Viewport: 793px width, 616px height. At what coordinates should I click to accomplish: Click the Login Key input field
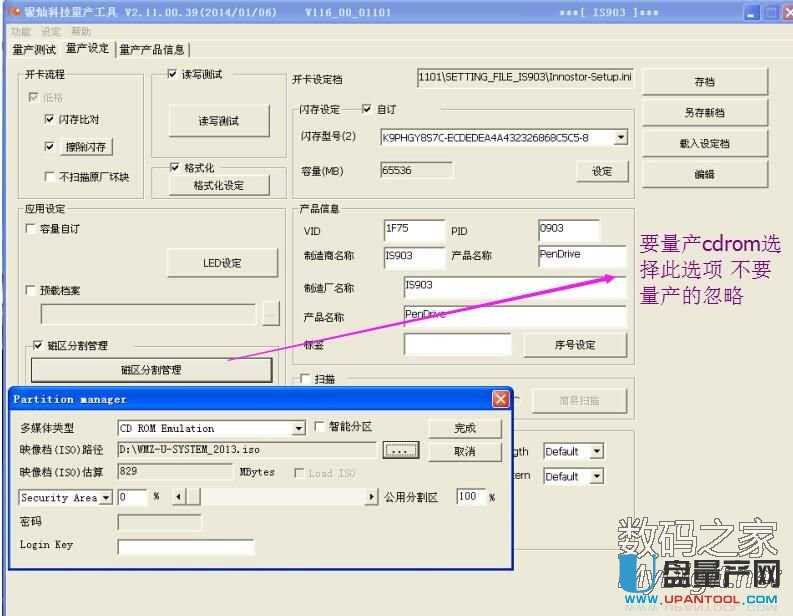[x=185, y=546]
